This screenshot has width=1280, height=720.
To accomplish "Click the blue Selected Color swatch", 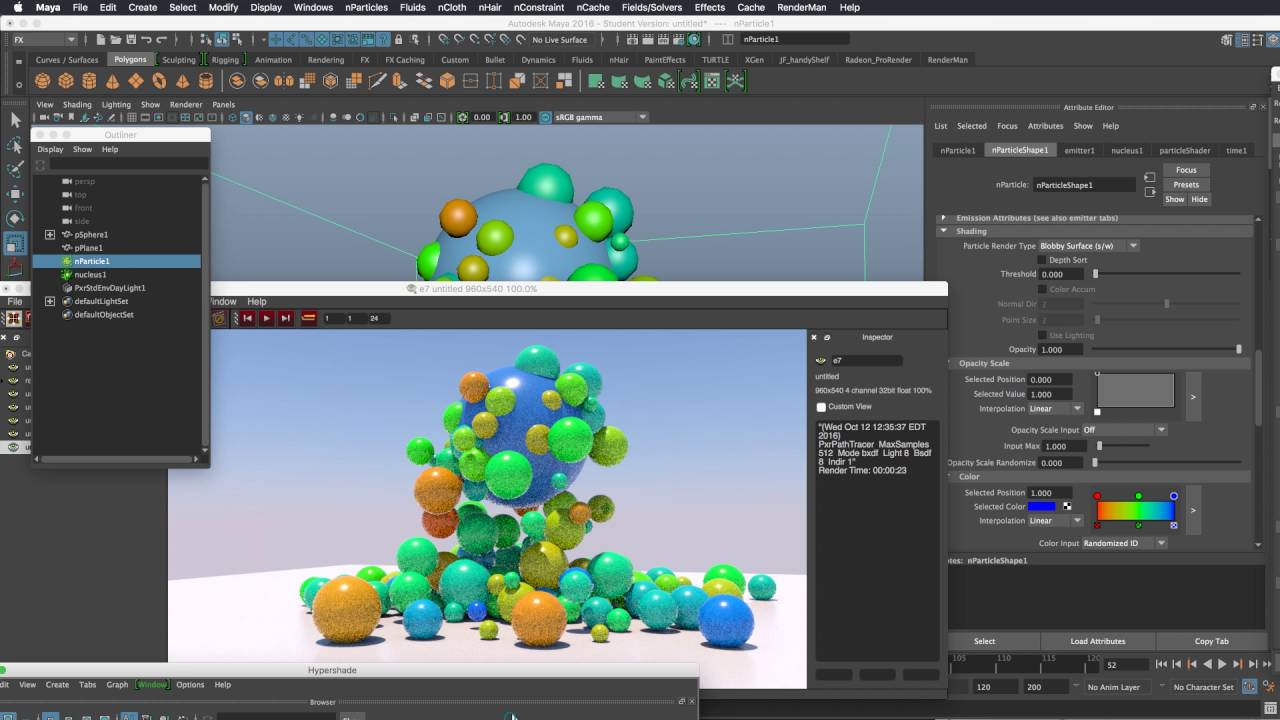I will (x=1041, y=507).
